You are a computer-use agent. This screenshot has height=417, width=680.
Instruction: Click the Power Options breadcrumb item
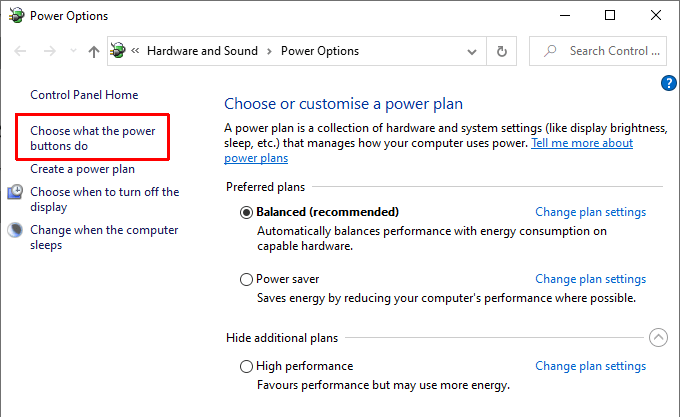pyautogui.click(x=318, y=51)
